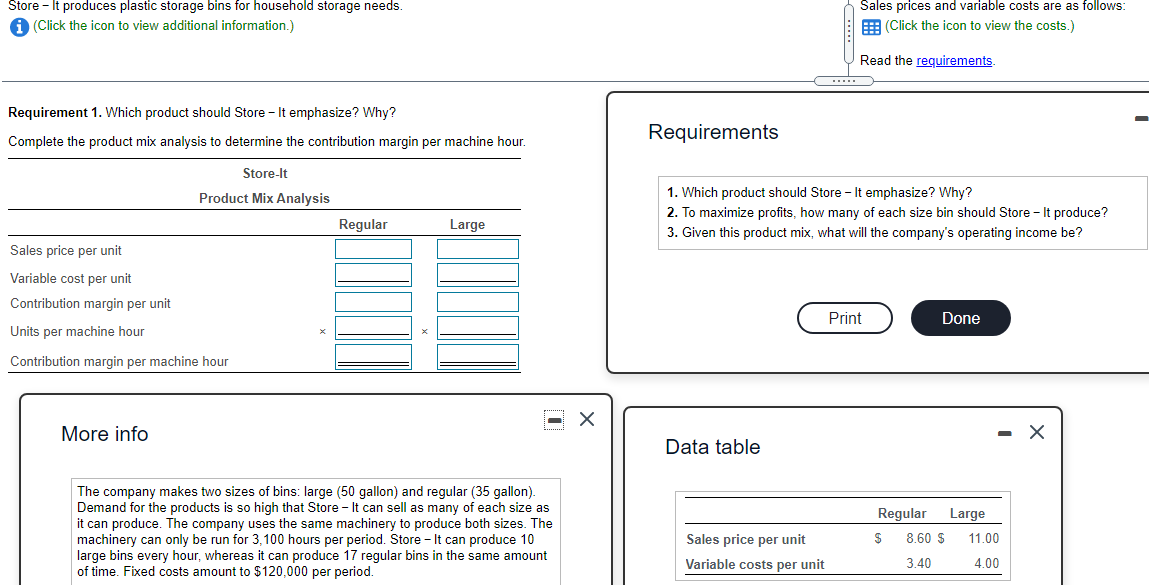This screenshot has width=1149, height=585.
Task: Open the costs data table grid icon
Action: (871, 27)
